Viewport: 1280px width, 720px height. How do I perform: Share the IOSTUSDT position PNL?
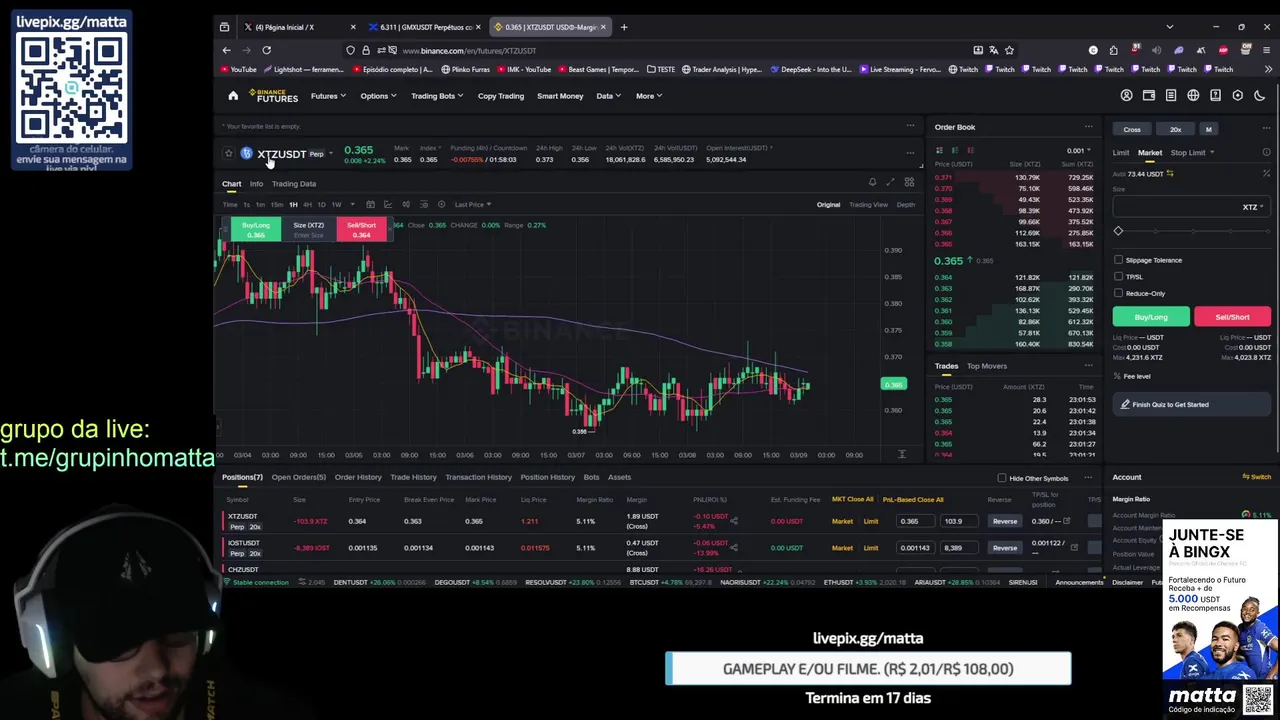[734, 548]
